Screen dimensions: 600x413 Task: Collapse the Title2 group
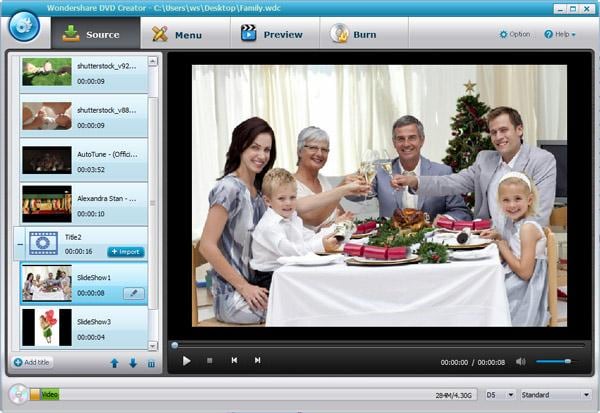(x=20, y=244)
